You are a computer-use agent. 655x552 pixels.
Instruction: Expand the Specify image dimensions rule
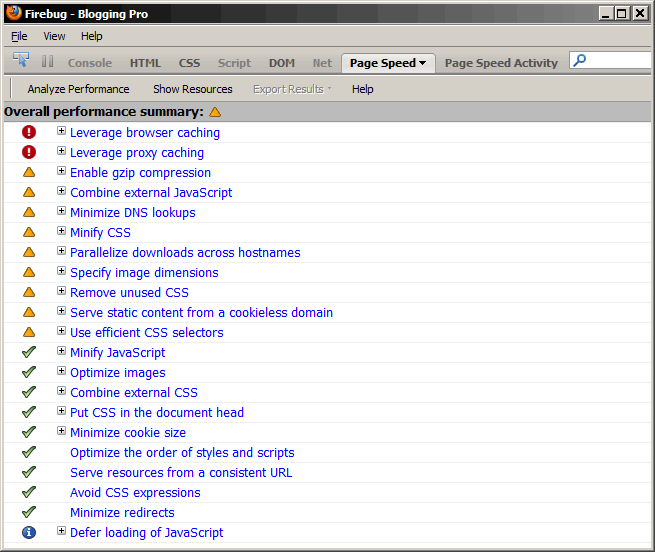pos(61,271)
